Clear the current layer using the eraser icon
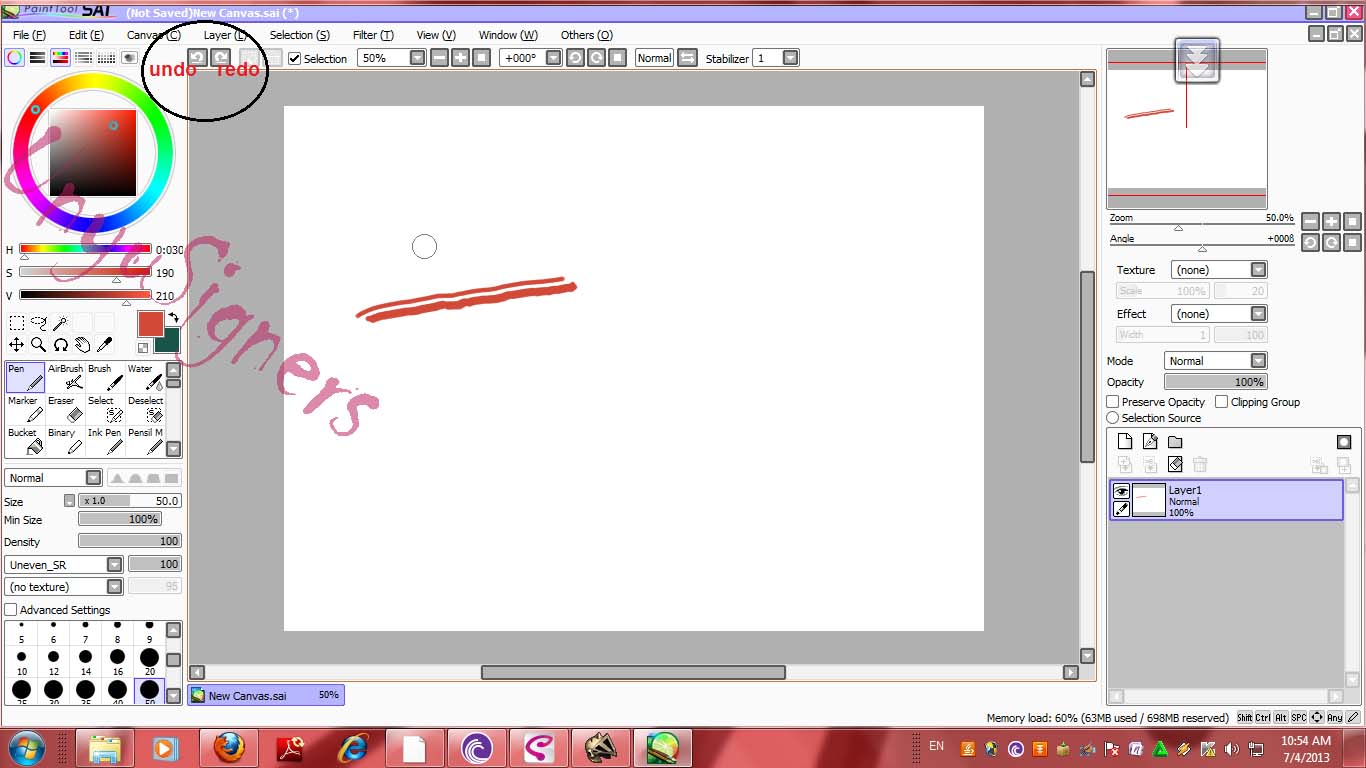The height and width of the screenshot is (768, 1366). tap(1175, 464)
